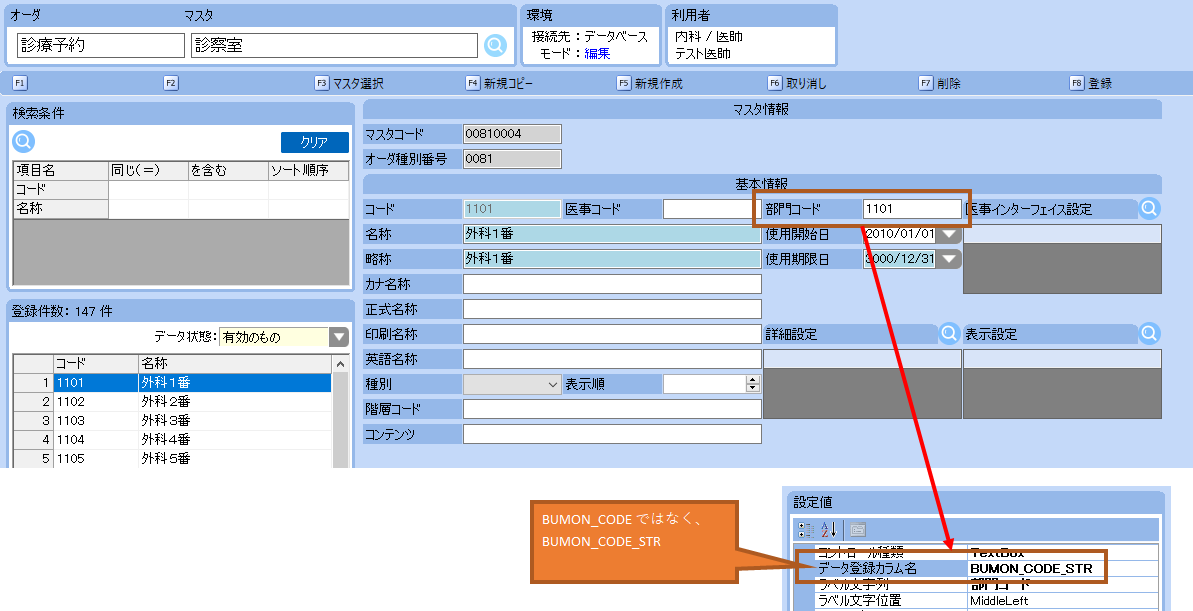Click the disabled コード field 1101

click(512, 208)
